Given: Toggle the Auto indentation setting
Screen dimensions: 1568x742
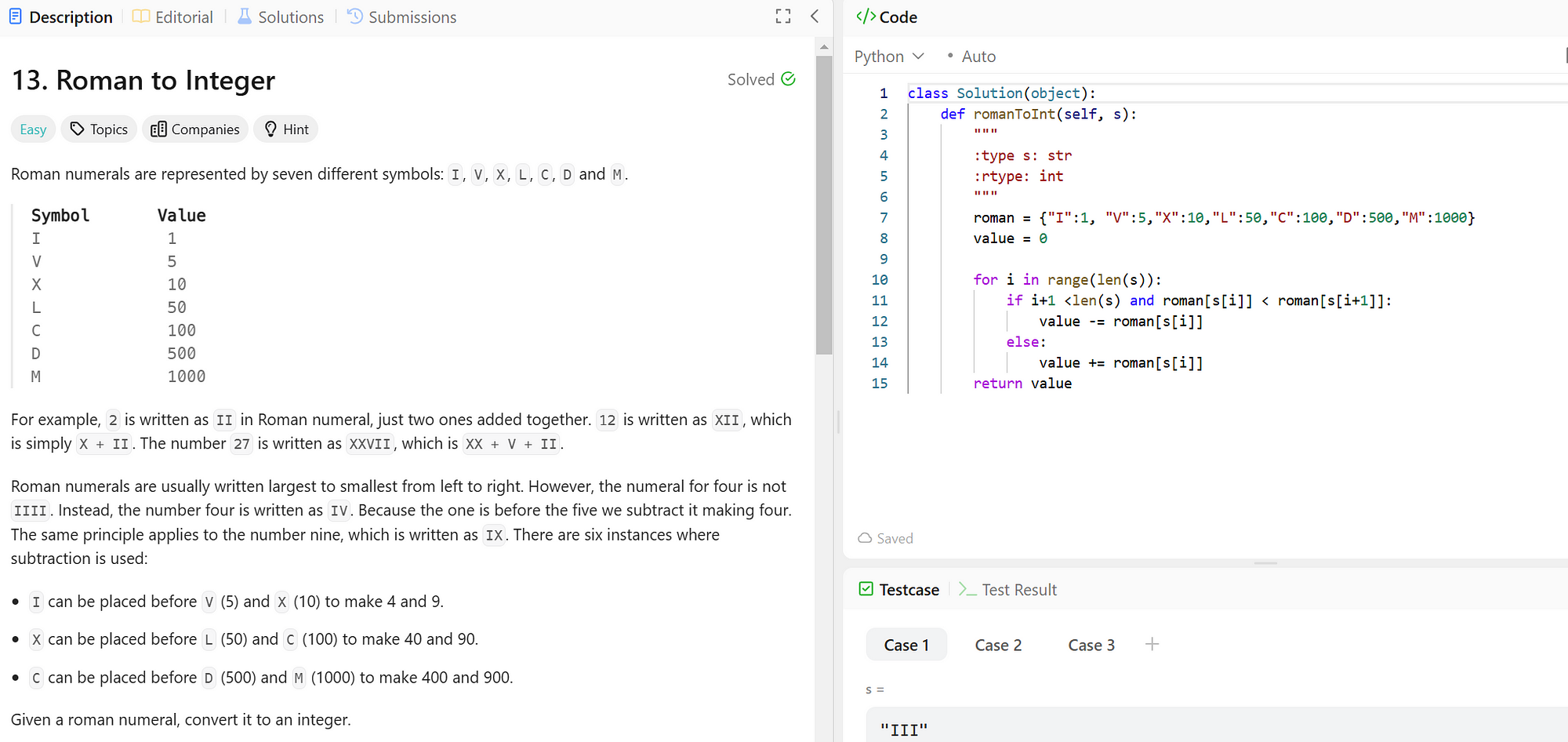Looking at the screenshot, I should tap(971, 56).
